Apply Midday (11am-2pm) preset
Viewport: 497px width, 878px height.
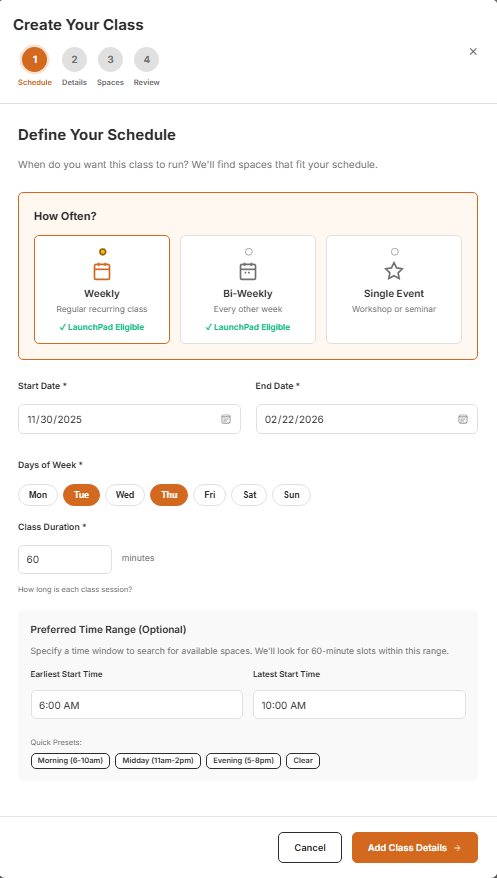[x=158, y=761]
